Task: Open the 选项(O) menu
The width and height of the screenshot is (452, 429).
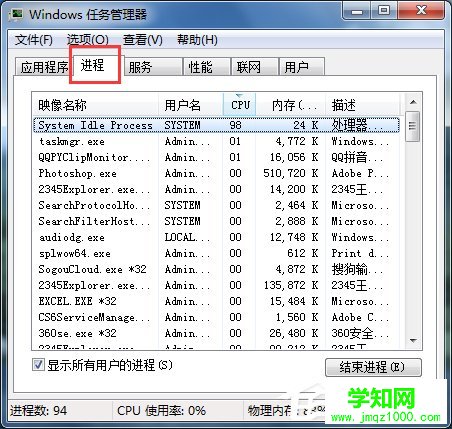Action: click(x=88, y=40)
